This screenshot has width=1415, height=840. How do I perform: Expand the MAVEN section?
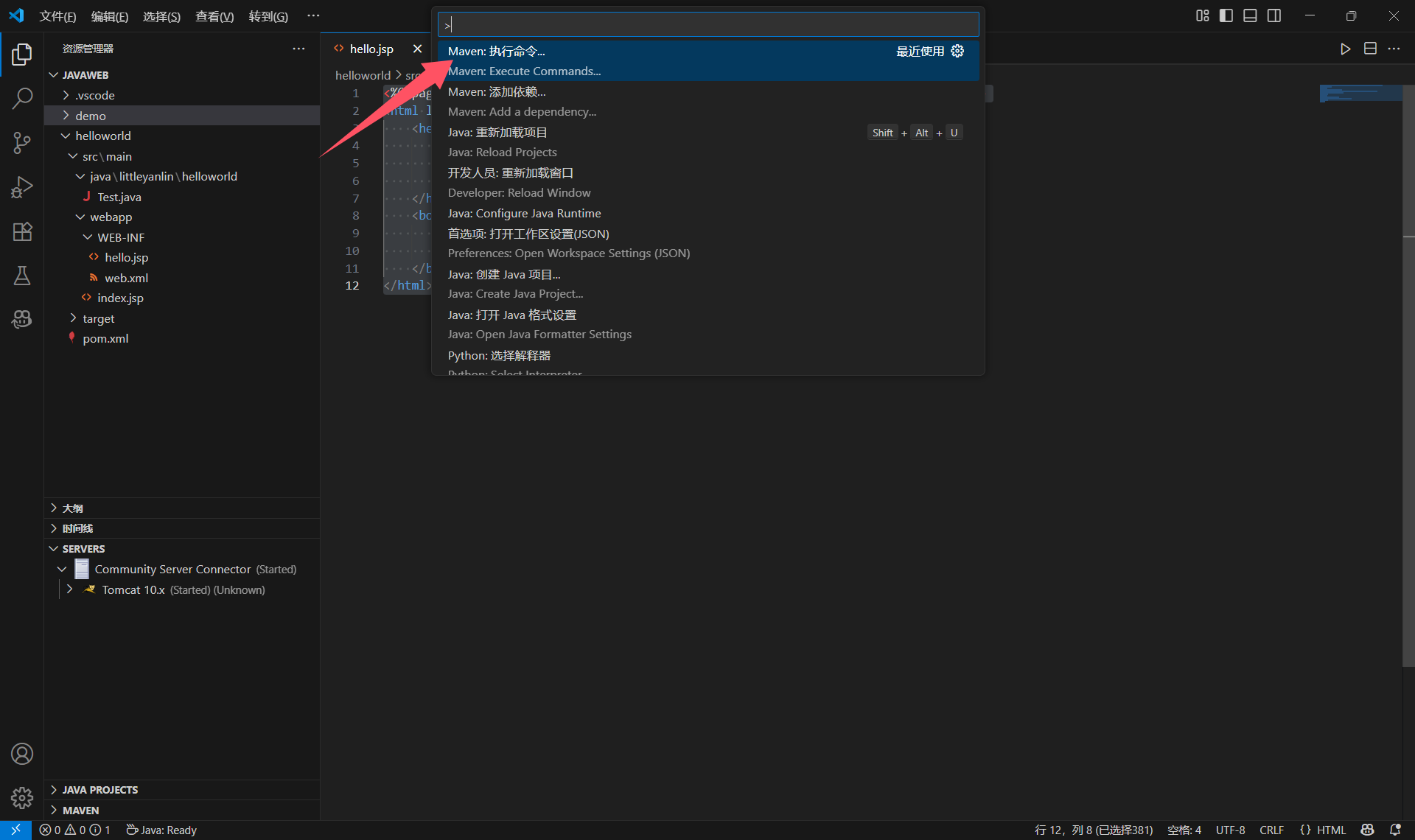click(x=80, y=810)
